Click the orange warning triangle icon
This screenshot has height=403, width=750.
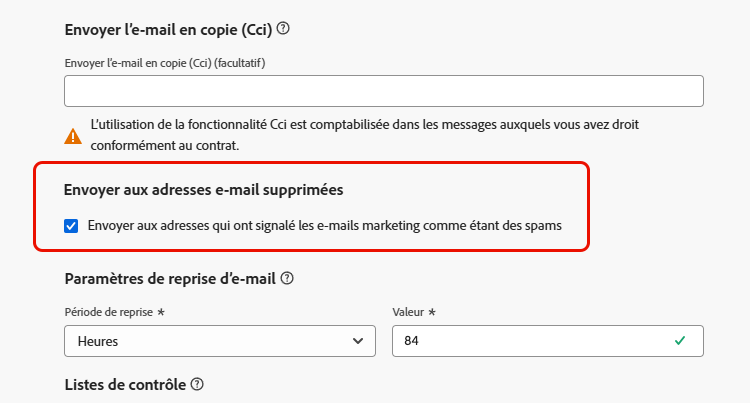tap(73, 135)
